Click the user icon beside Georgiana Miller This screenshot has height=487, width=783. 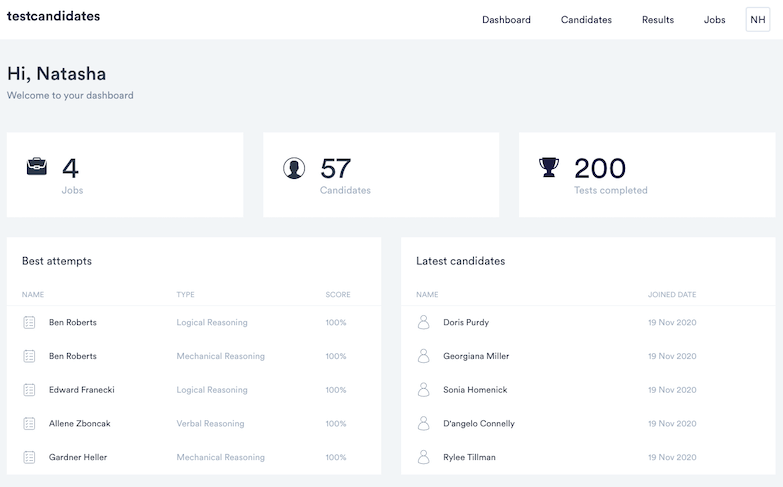[423, 356]
